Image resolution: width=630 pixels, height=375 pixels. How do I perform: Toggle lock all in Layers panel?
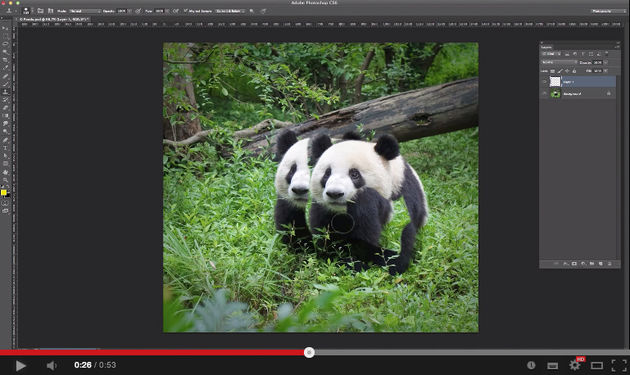(x=574, y=71)
